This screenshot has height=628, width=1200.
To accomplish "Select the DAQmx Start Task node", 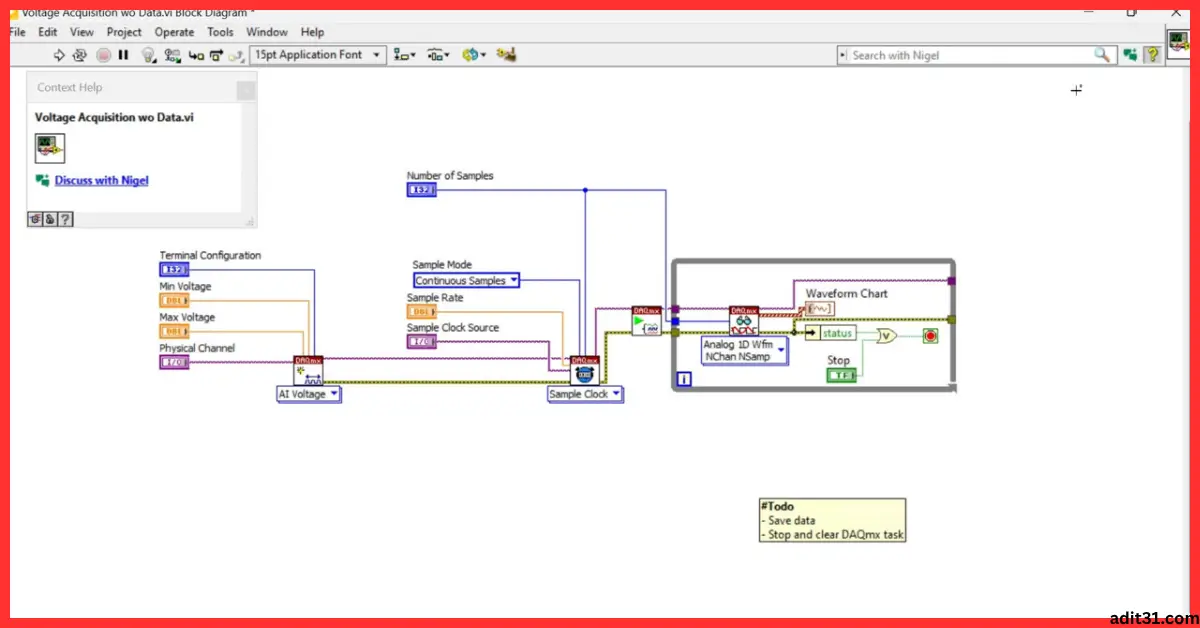I will point(647,321).
